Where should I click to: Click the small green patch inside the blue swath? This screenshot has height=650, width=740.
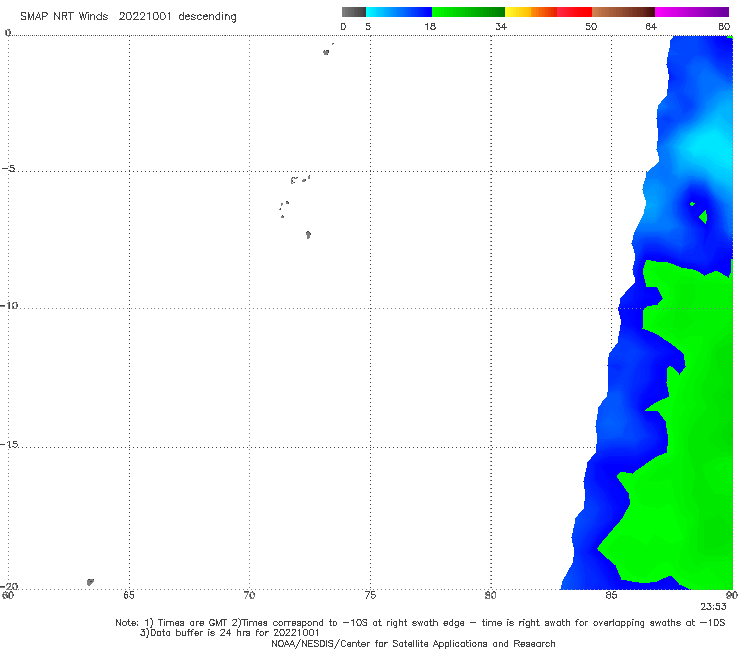tap(703, 217)
